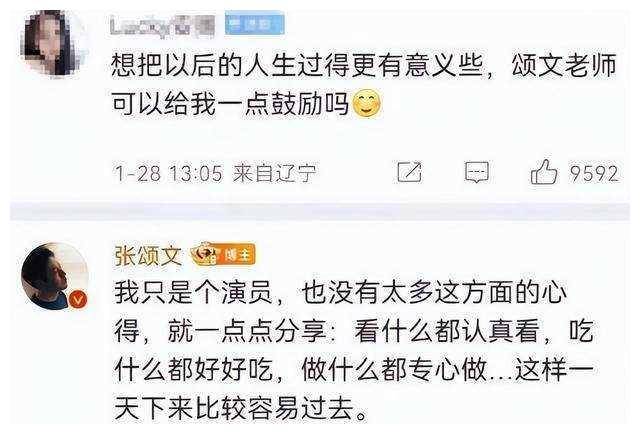The height and width of the screenshot is (434, 640).
Task: Click the smiling emoji in the comment
Action: point(367,104)
